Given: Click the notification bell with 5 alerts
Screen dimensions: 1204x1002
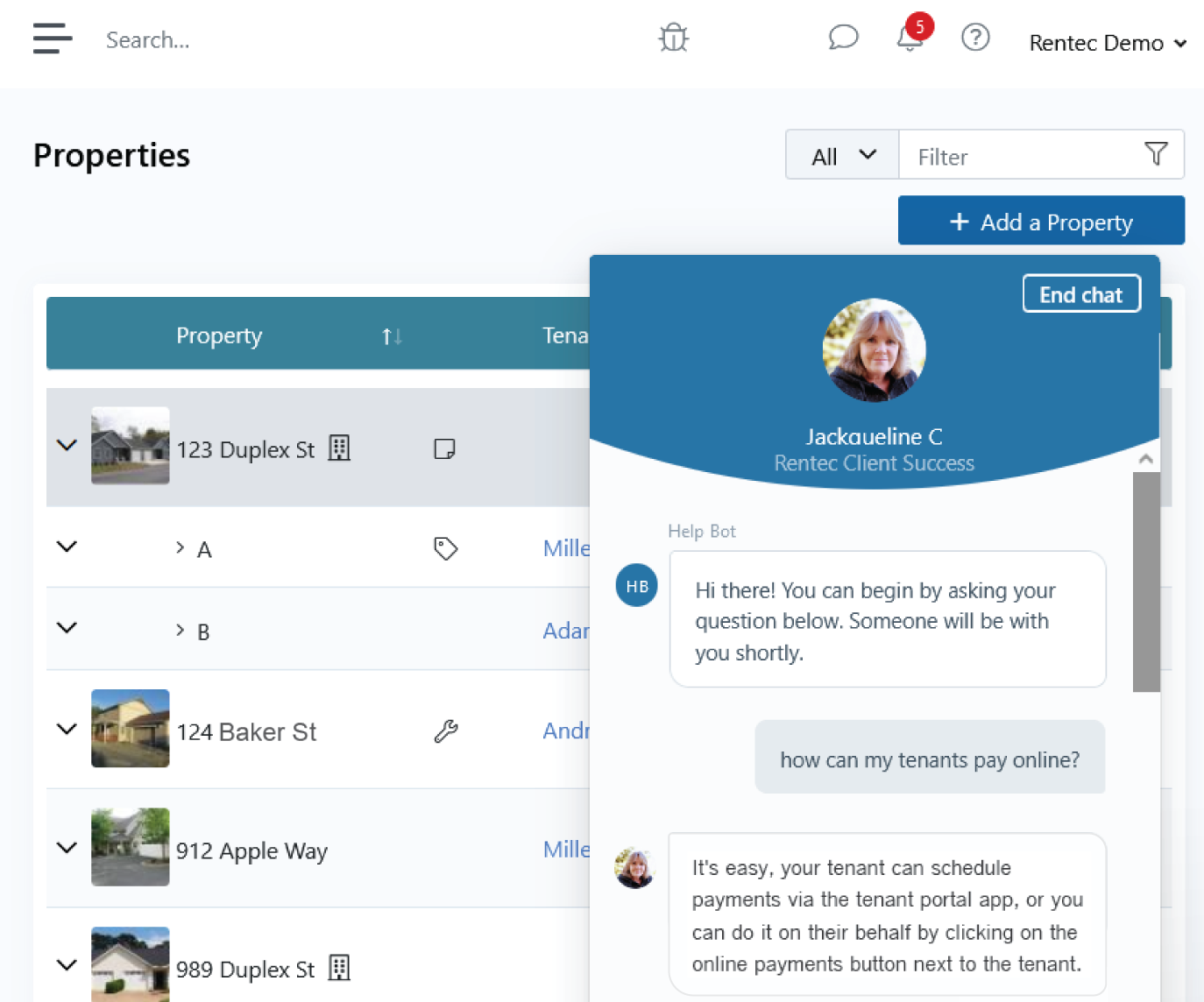Looking at the screenshot, I should [x=910, y=39].
